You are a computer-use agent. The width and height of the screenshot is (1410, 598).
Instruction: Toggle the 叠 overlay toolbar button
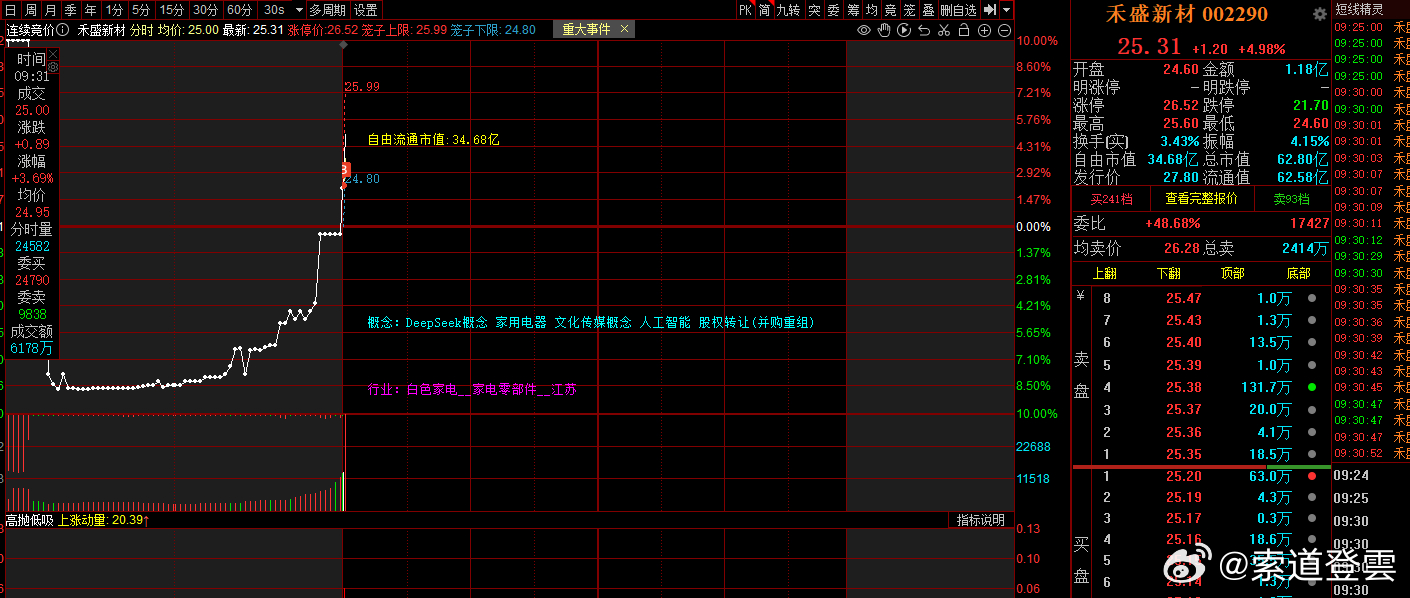point(928,10)
